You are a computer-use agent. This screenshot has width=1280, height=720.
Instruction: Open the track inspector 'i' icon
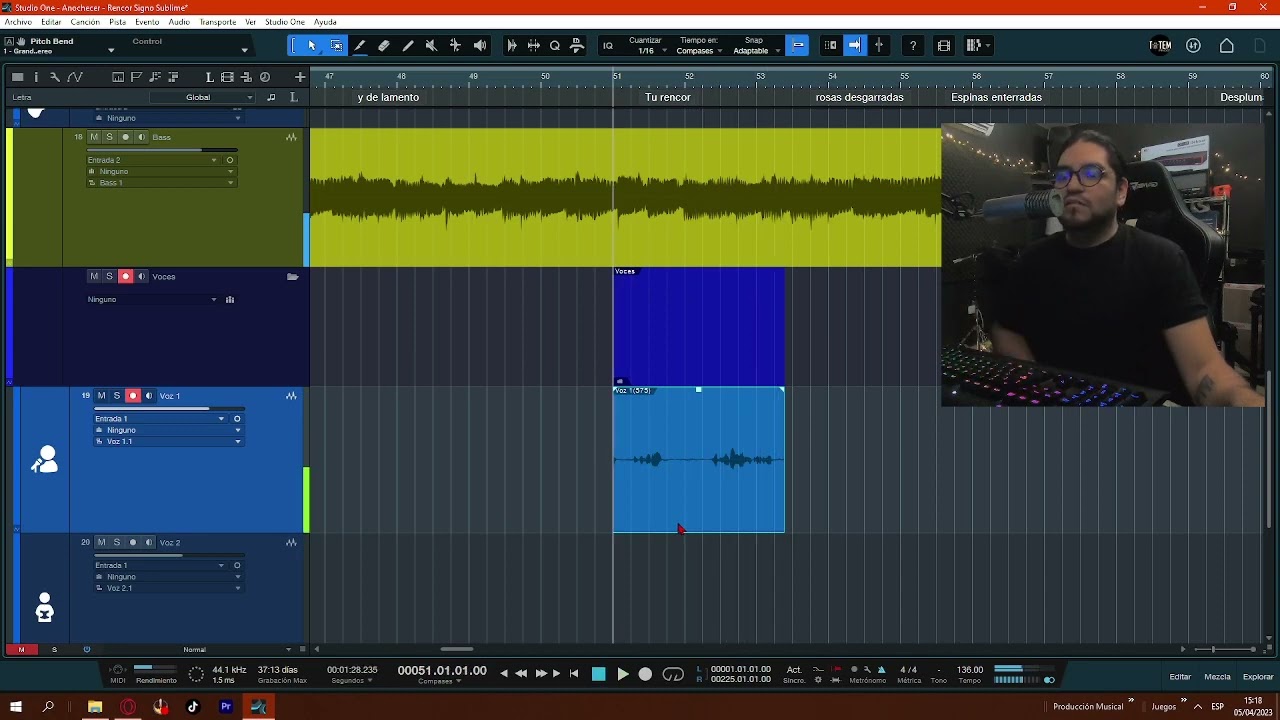click(x=36, y=77)
